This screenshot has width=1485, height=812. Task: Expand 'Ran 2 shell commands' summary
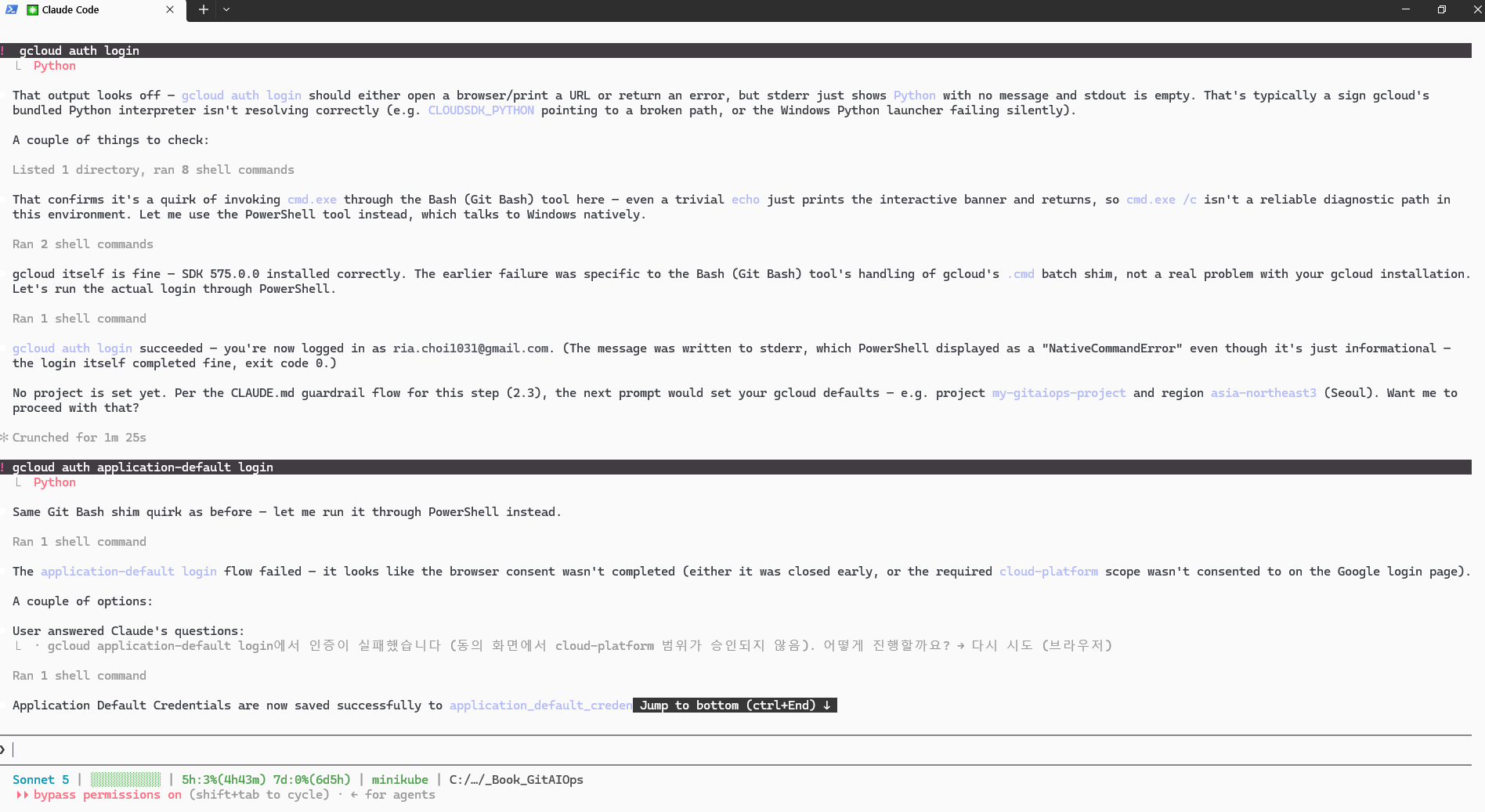coord(83,244)
